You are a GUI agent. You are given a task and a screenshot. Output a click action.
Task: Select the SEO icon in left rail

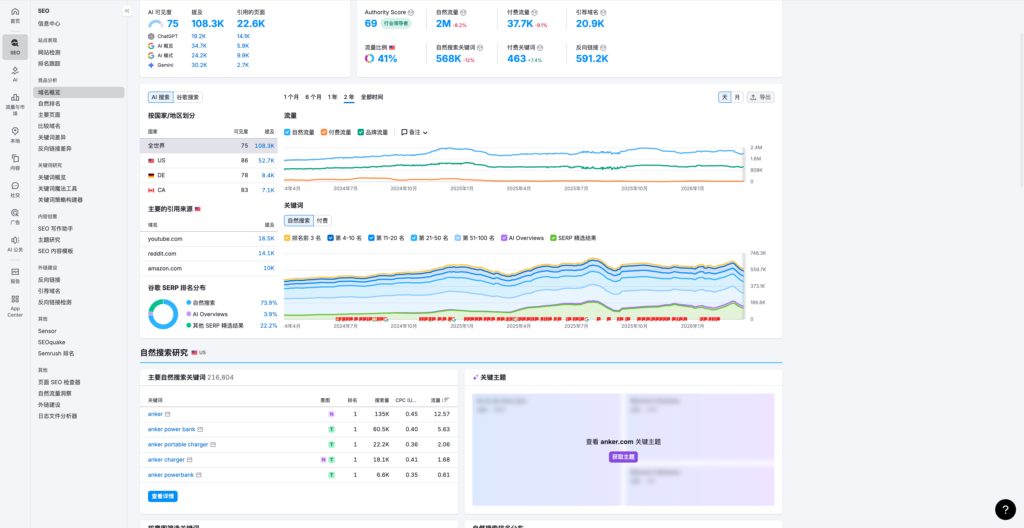pyautogui.click(x=15, y=46)
